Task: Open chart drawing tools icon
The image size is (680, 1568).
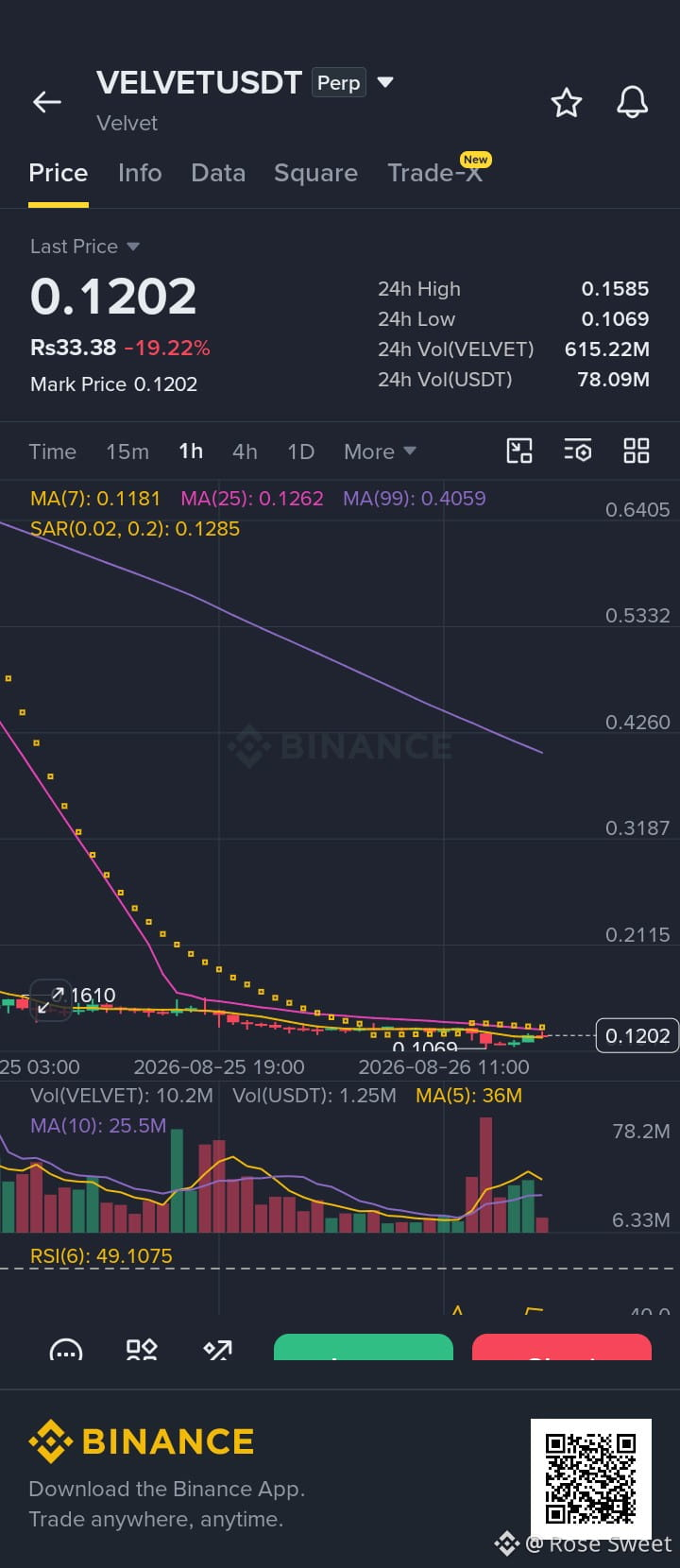Action: click(519, 451)
